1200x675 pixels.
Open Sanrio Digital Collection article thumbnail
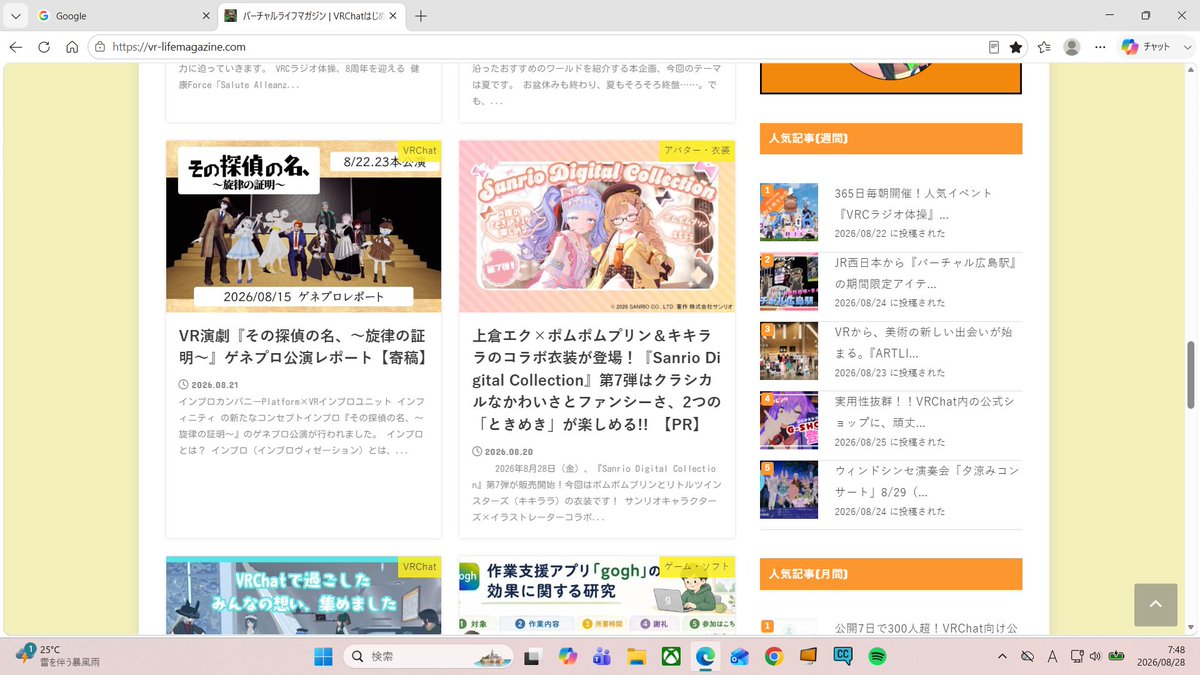(x=597, y=226)
